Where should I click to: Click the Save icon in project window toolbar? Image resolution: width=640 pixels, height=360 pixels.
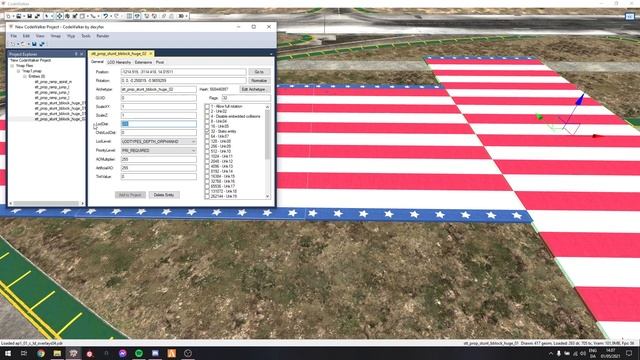click(x=34, y=44)
